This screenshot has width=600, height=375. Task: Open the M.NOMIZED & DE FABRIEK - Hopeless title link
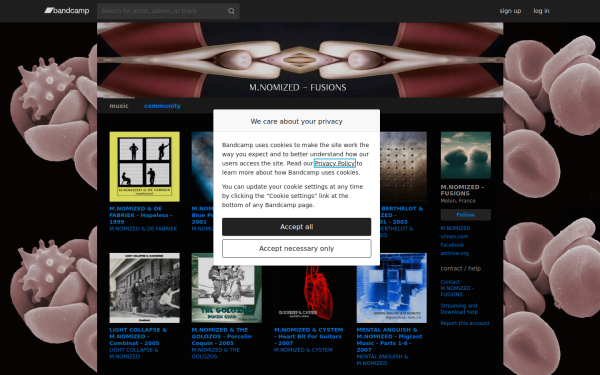pos(141,215)
